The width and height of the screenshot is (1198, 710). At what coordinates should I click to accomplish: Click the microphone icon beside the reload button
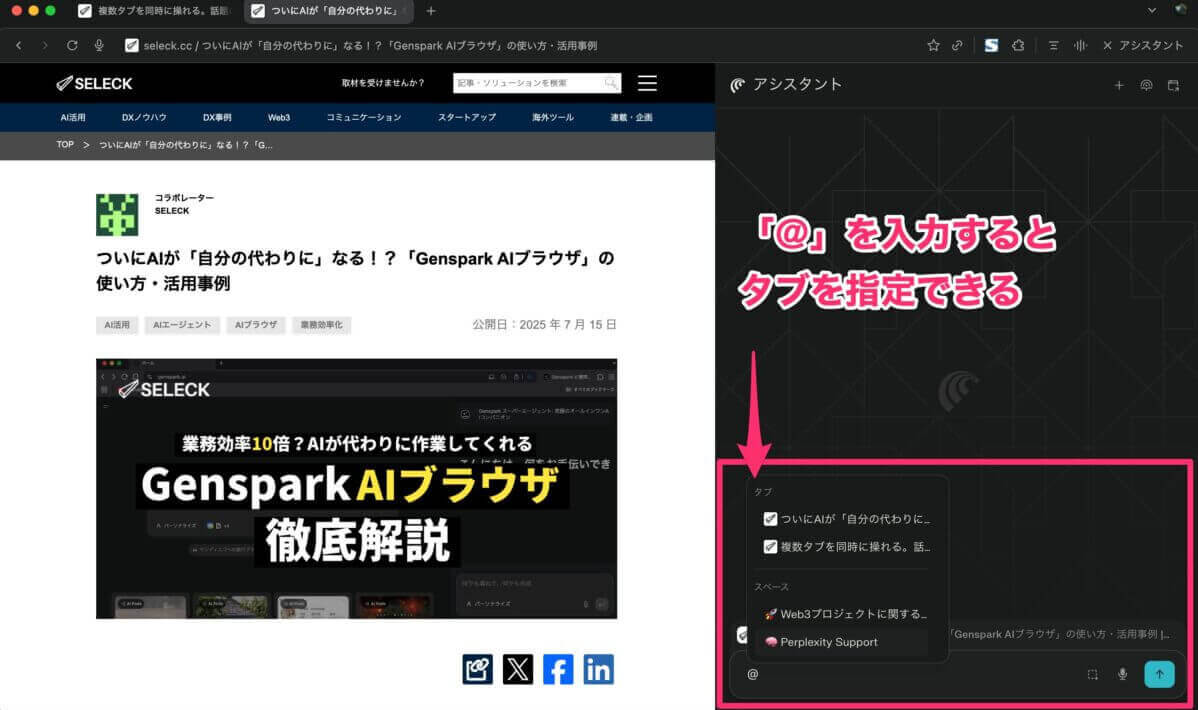99,46
